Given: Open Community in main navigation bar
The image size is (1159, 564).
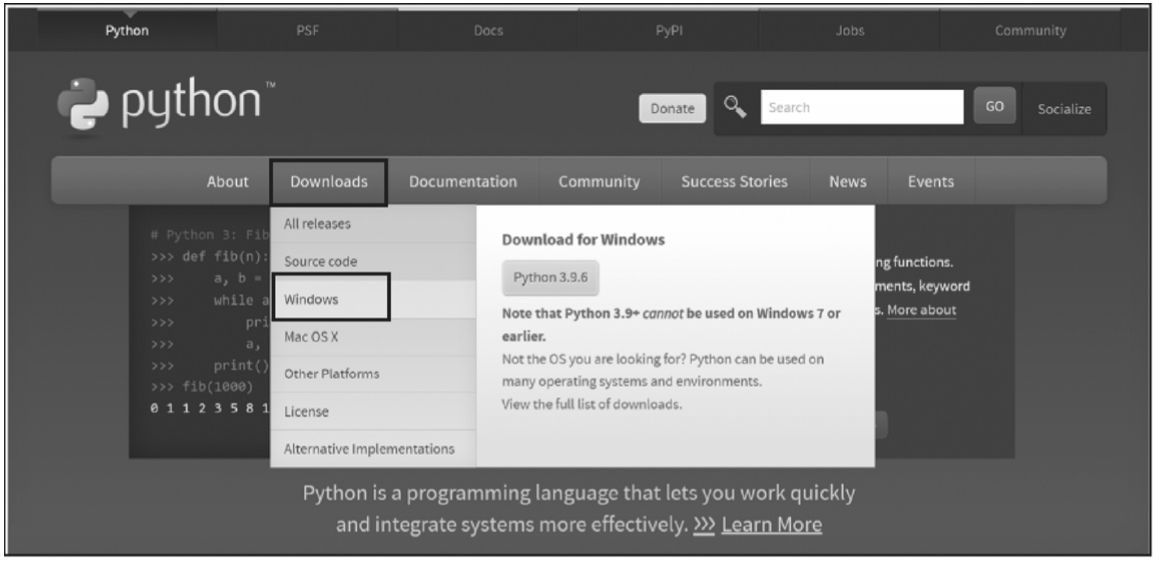Looking at the screenshot, I should coord(599,182).
